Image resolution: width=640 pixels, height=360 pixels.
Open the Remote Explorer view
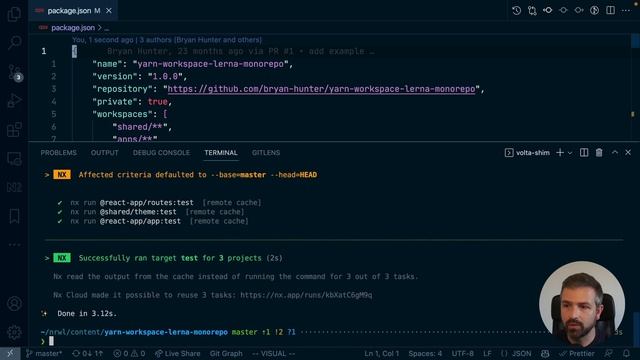14,158
